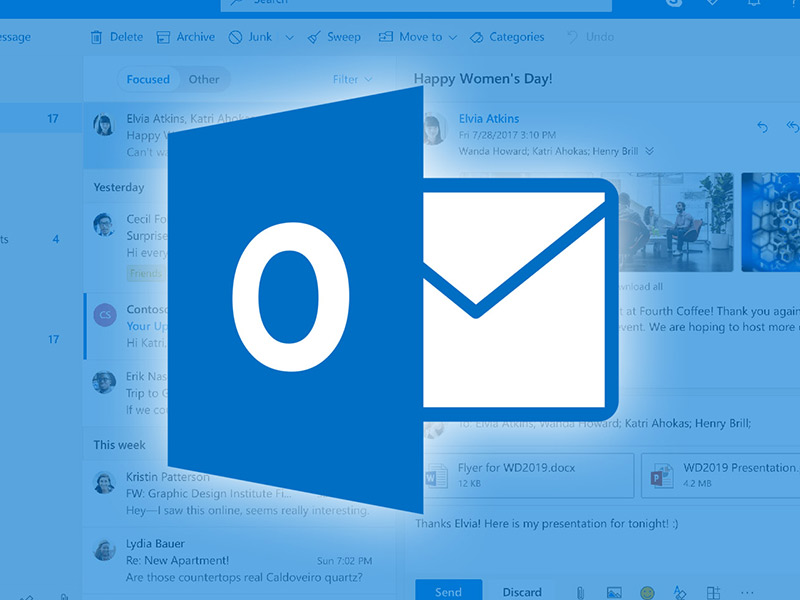The width and height of the screenshot is (800, 600).
Task: Click into the reply body starting 'Thanks Elvia!'
Action: click(546, 524)
